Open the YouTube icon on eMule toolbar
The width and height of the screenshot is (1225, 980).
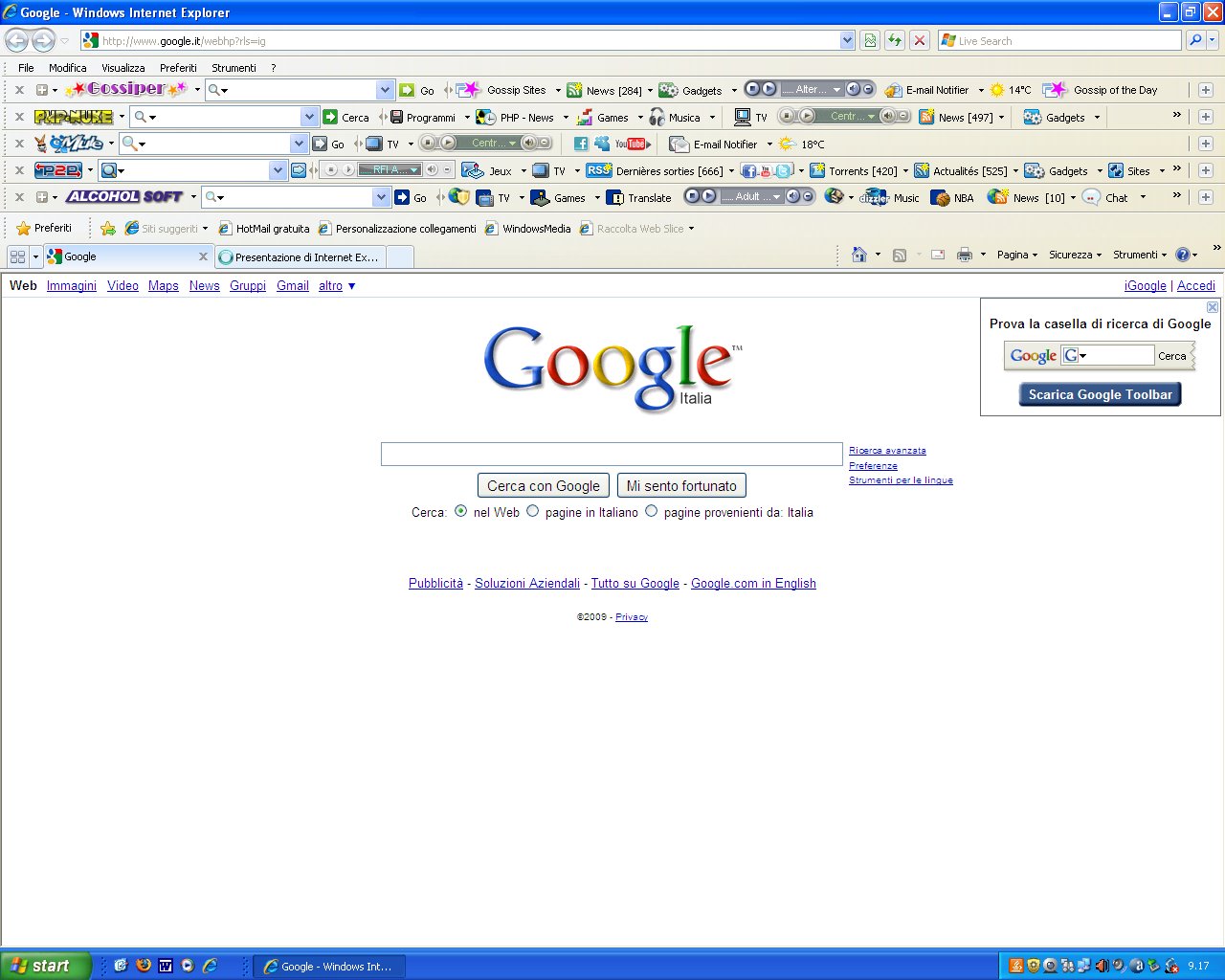pyautogui.click(x=632, y=145)
